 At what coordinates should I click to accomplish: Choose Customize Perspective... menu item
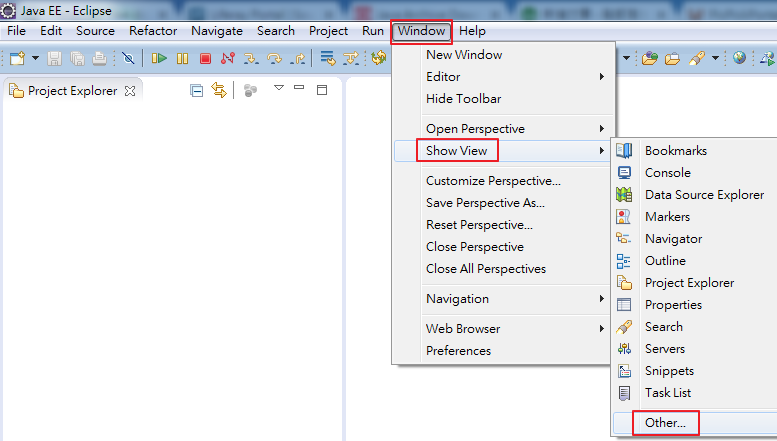(x=503, y=181)
